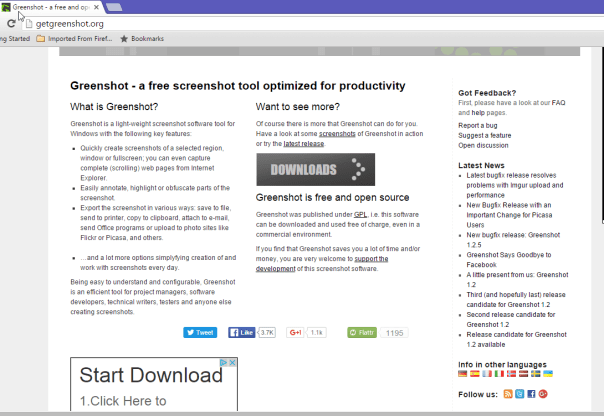604x416 pixels.
Task: Open Greenshot Says Goodbye to Facebook
Action: (509, 260)
